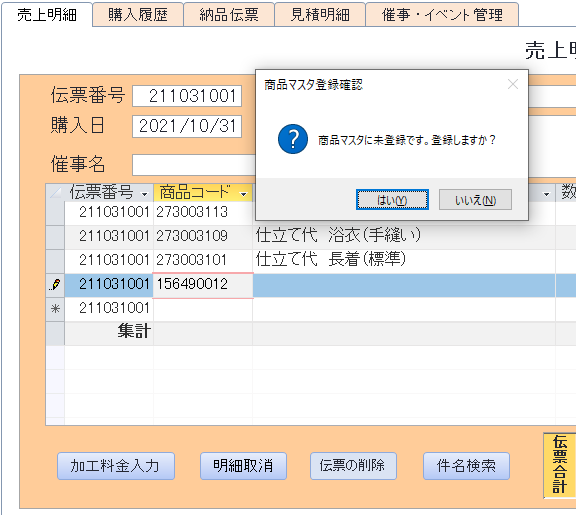Click the pencil edit record indicator
The image size is (576, 515).
pyautogui.click(x=55, y=285)
